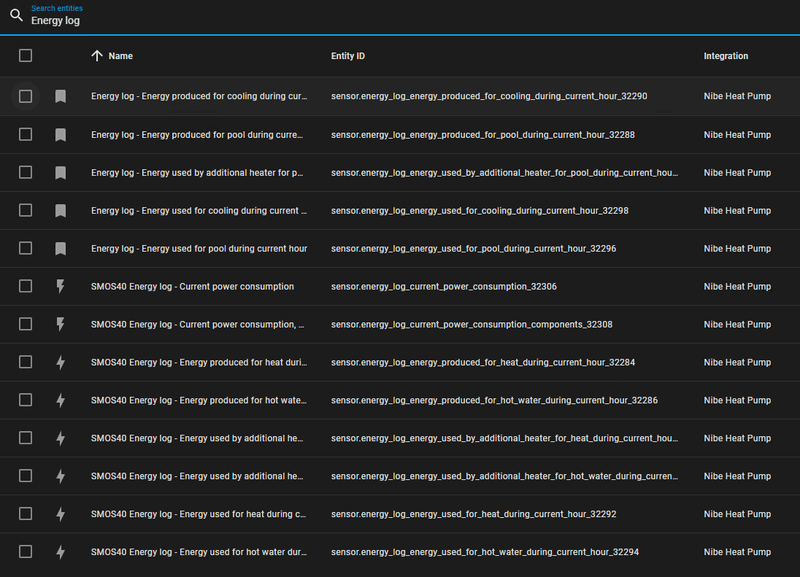Check the box for cooling energy produced 32290 row
This screenshot has height=577, width=800.
click(26, 96)
